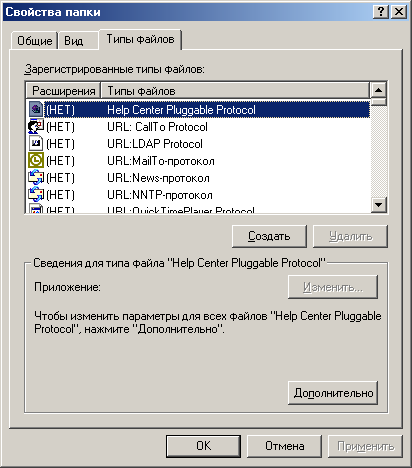Click the CallTo Protocol row icon
The image size is (412, 468).
click(36, 127)
